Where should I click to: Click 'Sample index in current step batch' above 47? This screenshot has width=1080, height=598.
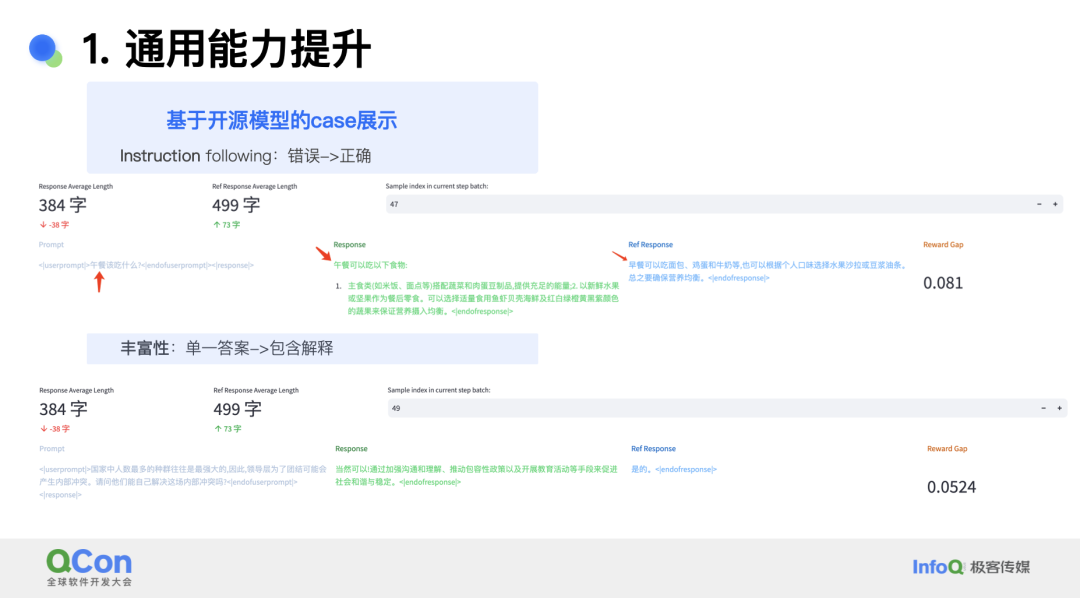437,186
